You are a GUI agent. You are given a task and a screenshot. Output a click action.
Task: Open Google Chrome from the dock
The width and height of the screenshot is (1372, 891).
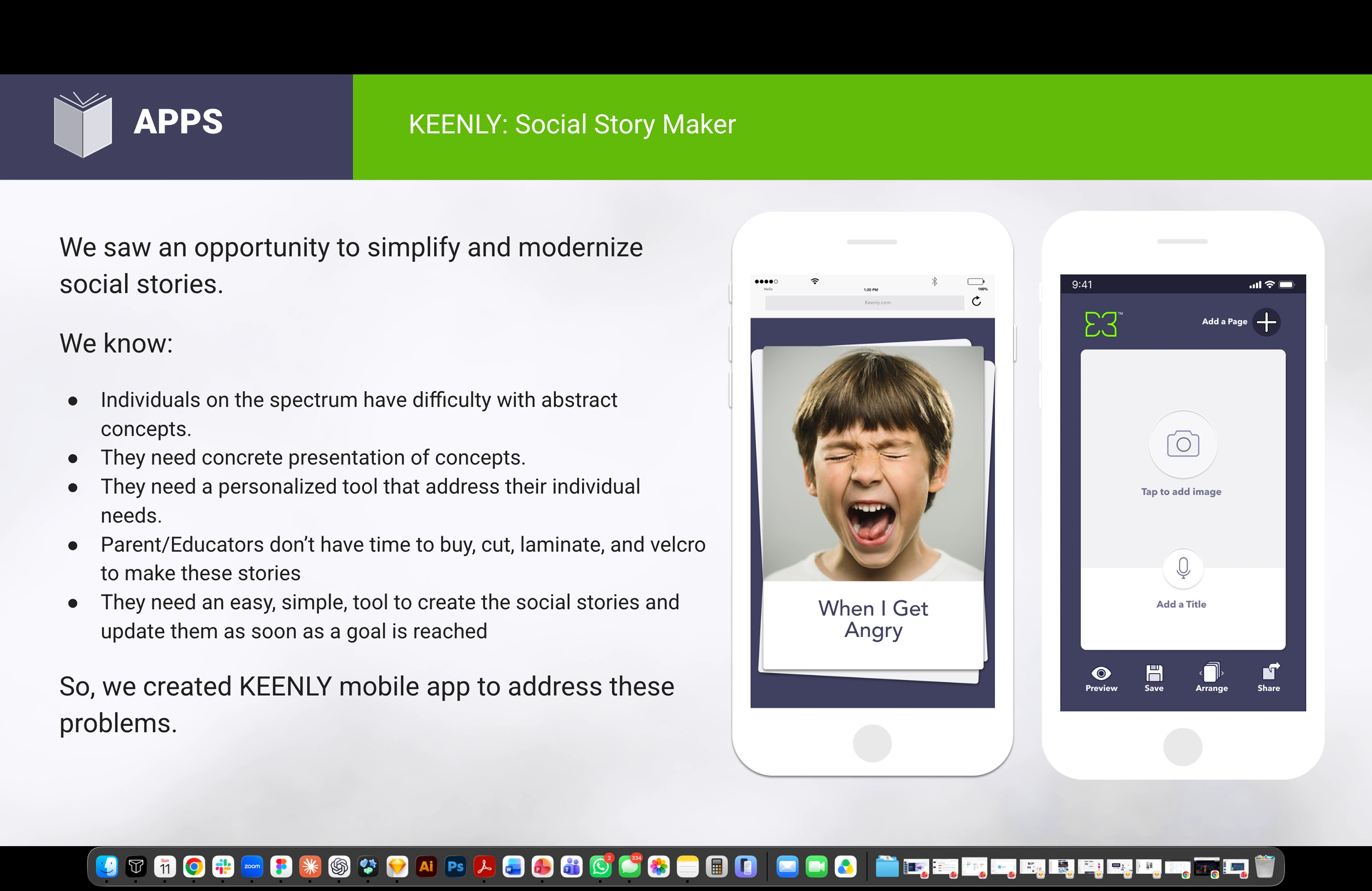[x=194, y=866]
